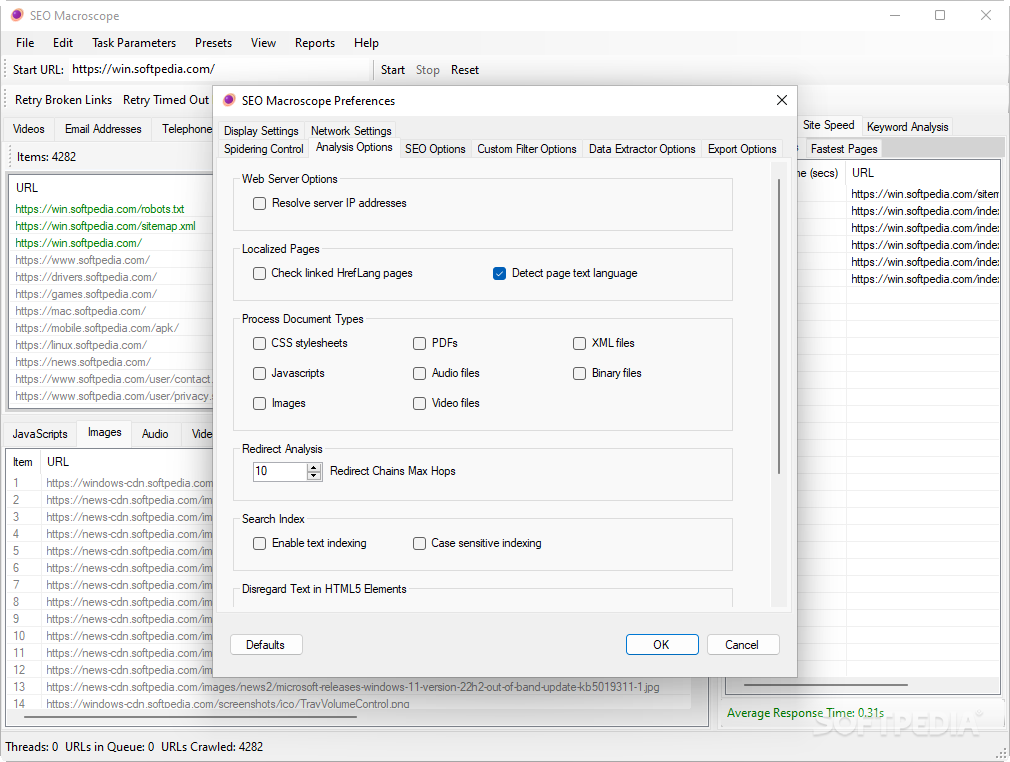Open the Task Parameters menu
The image size is (1010, 762).
pyautogui.click(x=134, y=43)
